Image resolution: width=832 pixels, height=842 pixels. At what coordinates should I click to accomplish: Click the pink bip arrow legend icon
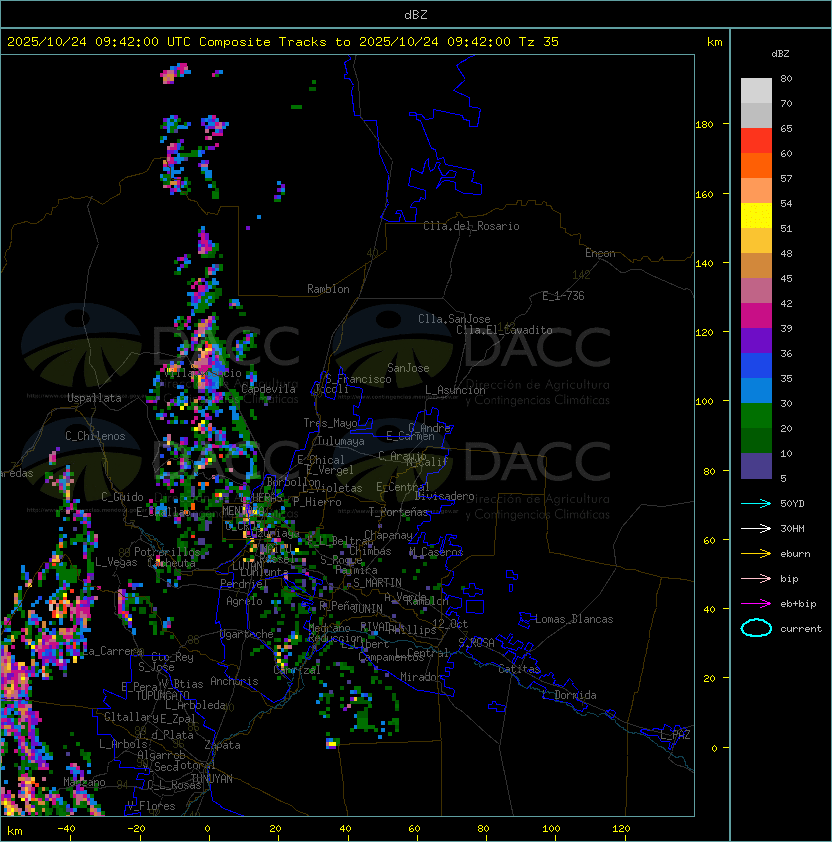click(x=756, y=578)
